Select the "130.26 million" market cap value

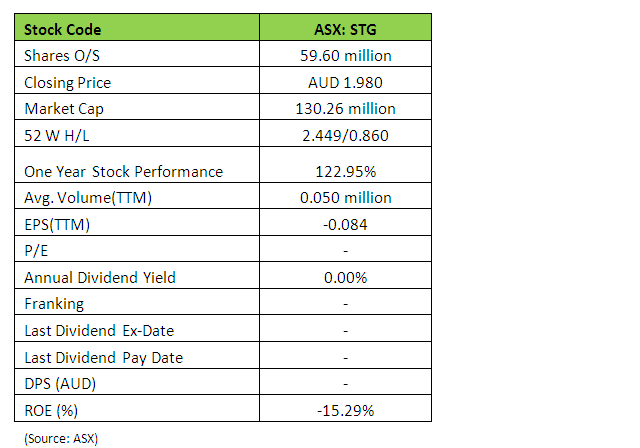point(345,108)
